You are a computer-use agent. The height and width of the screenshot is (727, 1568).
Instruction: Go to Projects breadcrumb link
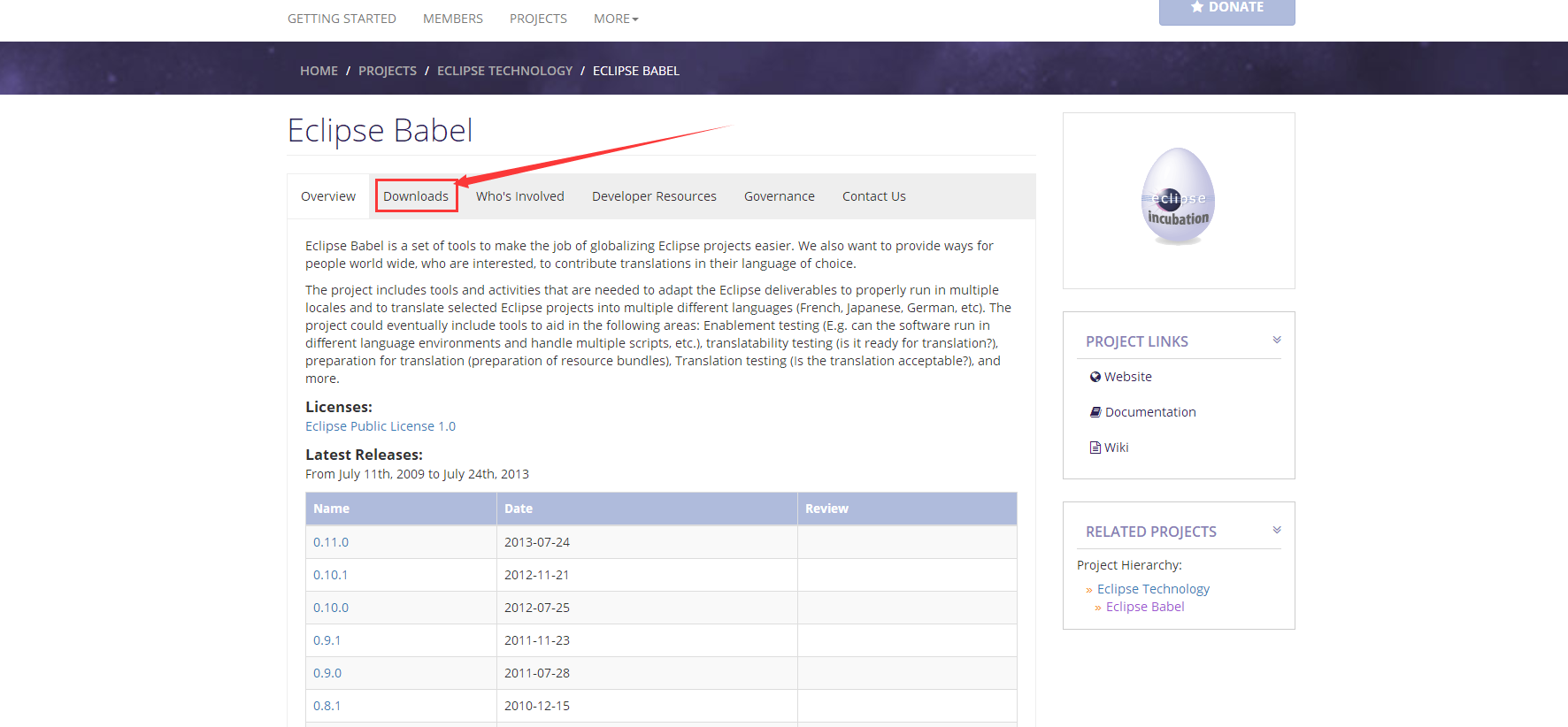click(388, 71)
